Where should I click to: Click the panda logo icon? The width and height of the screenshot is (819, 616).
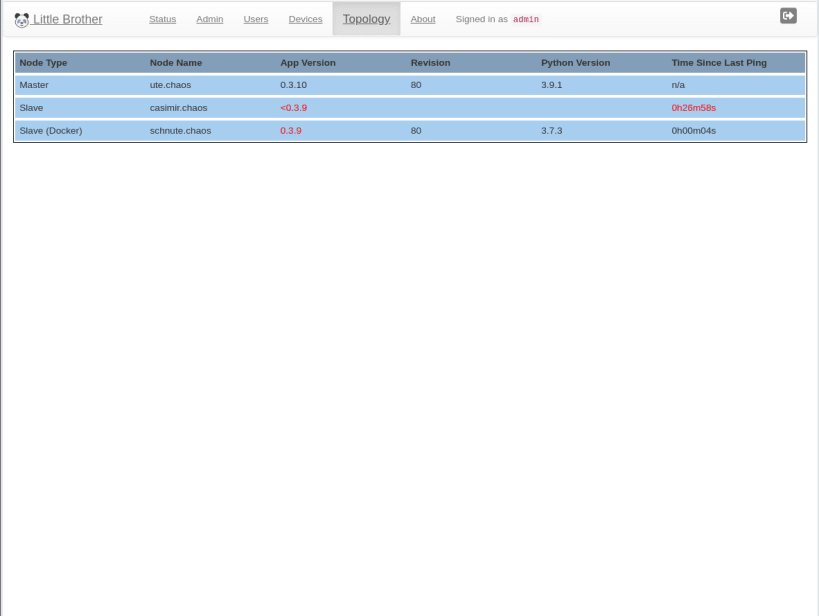(x=21, y=20)
